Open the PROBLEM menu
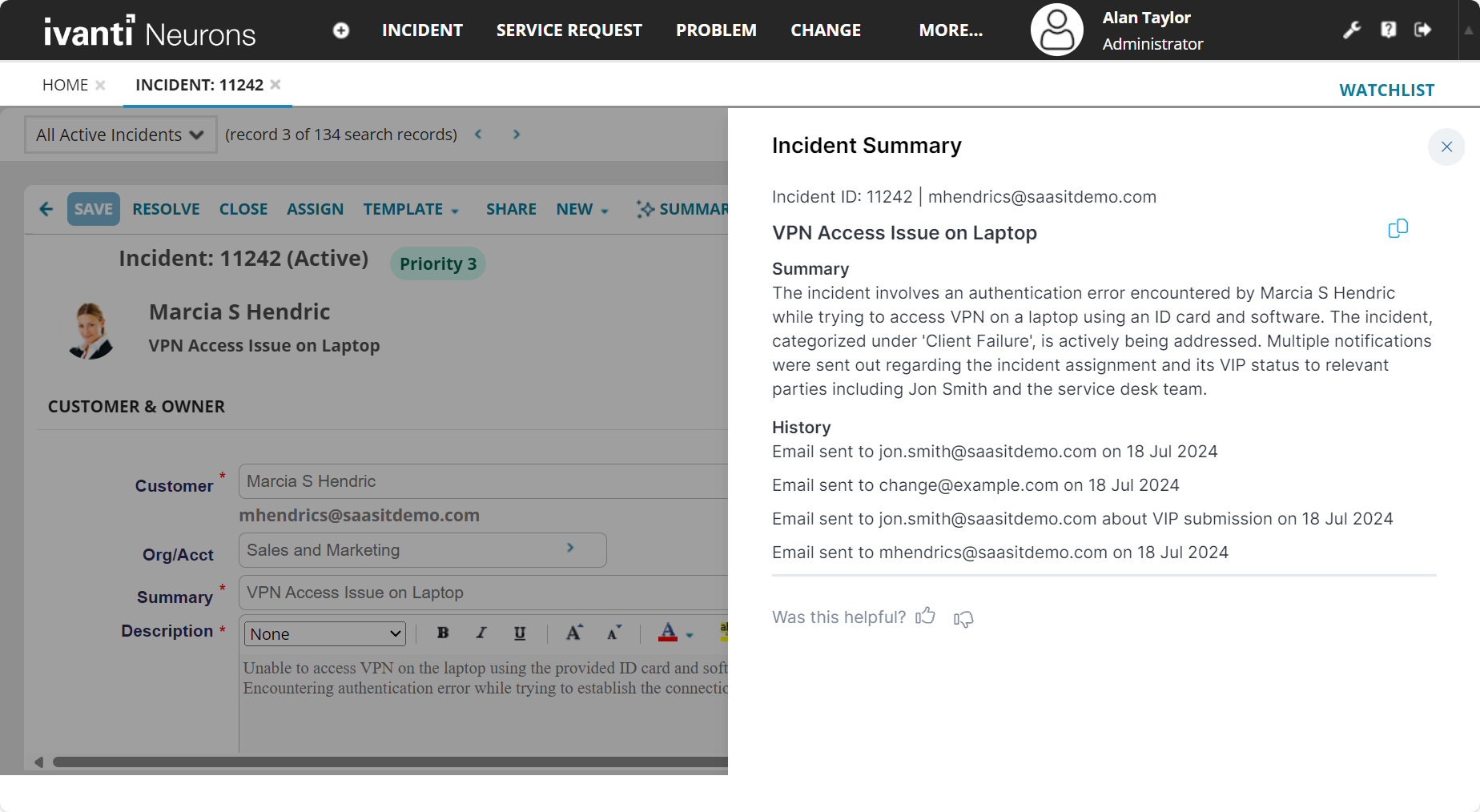1480x812 pixels. (716, 30)
